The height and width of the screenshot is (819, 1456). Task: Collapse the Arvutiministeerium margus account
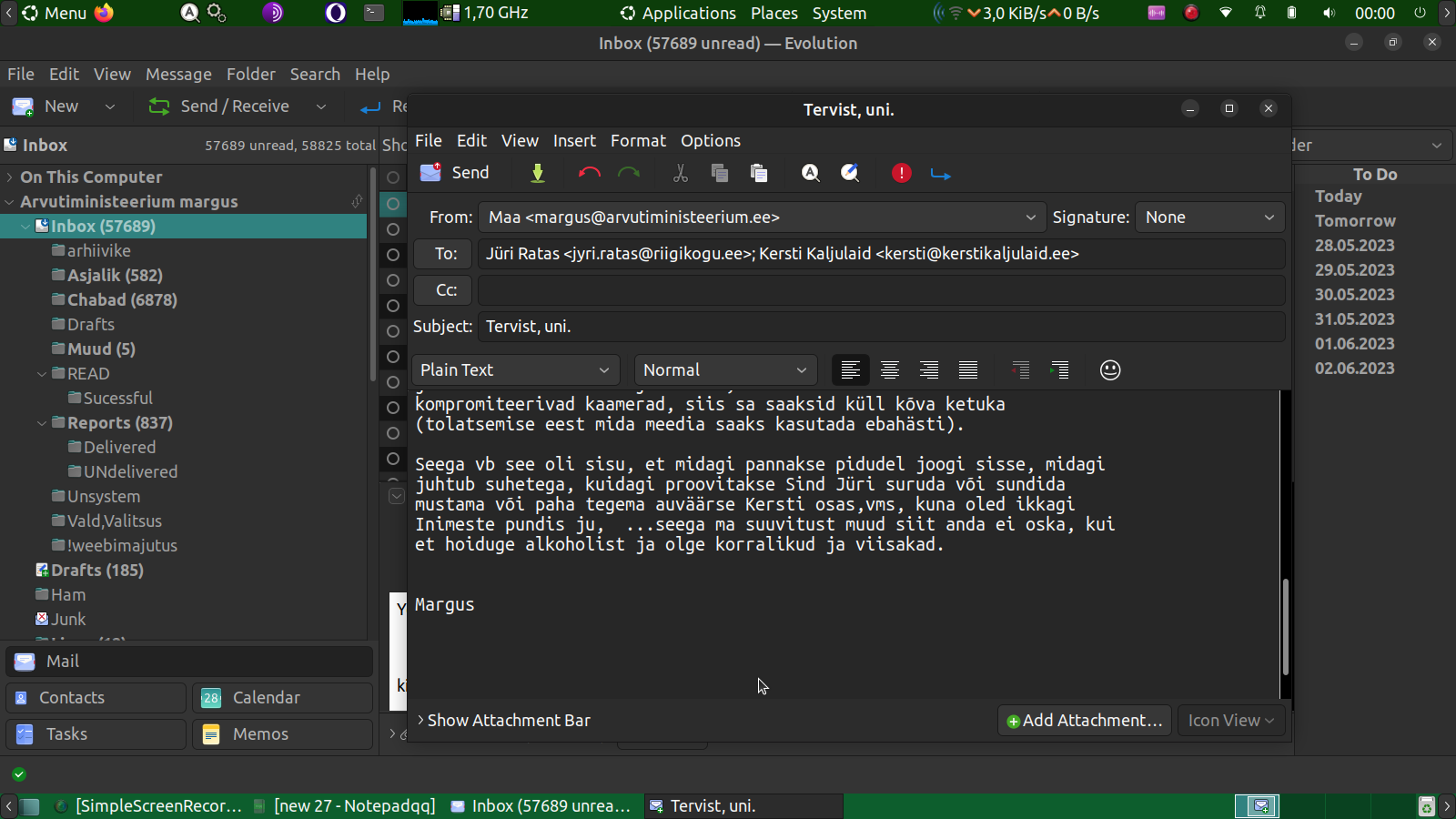pos(9,202)
